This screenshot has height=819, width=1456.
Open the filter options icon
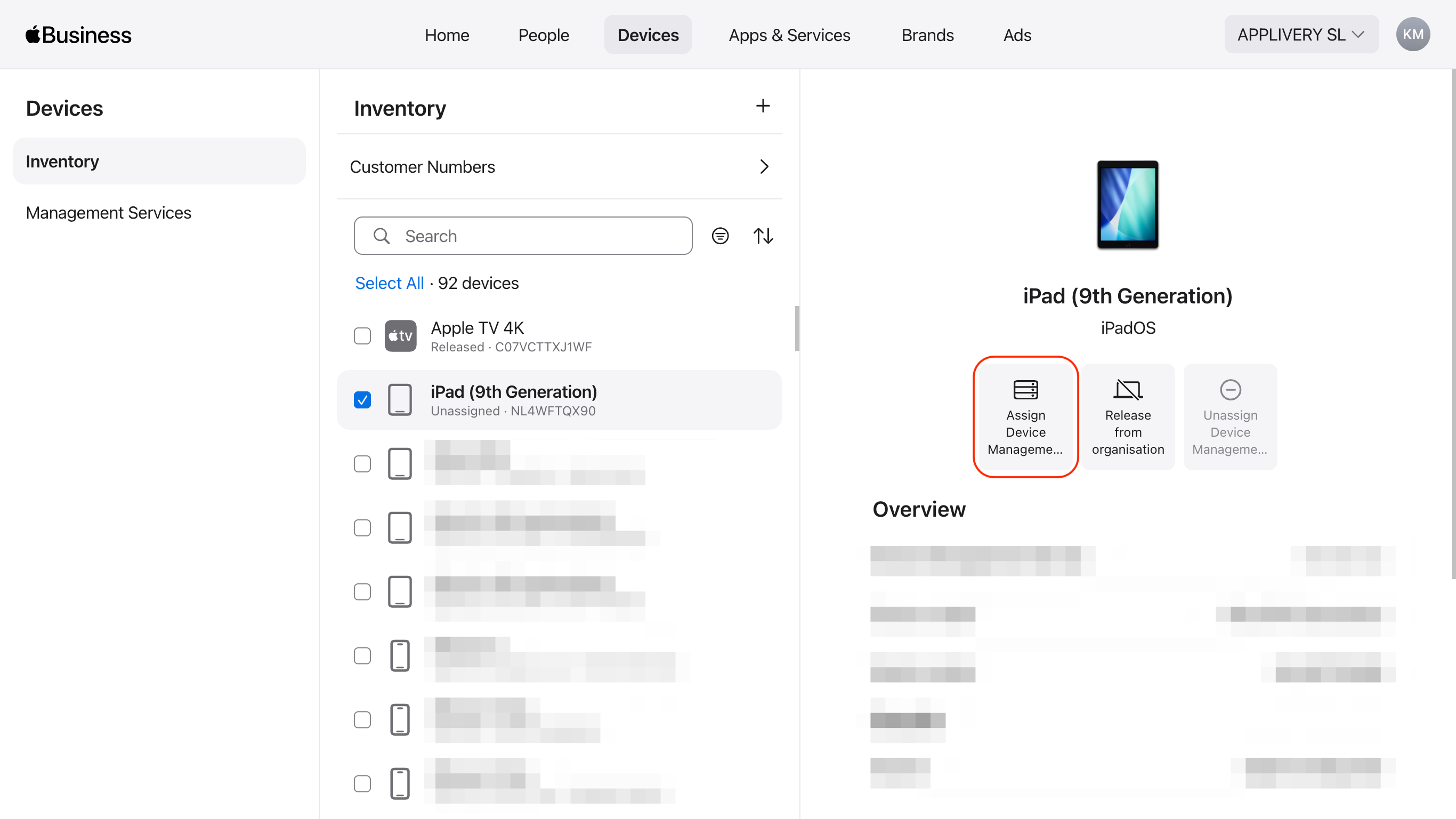719,236
